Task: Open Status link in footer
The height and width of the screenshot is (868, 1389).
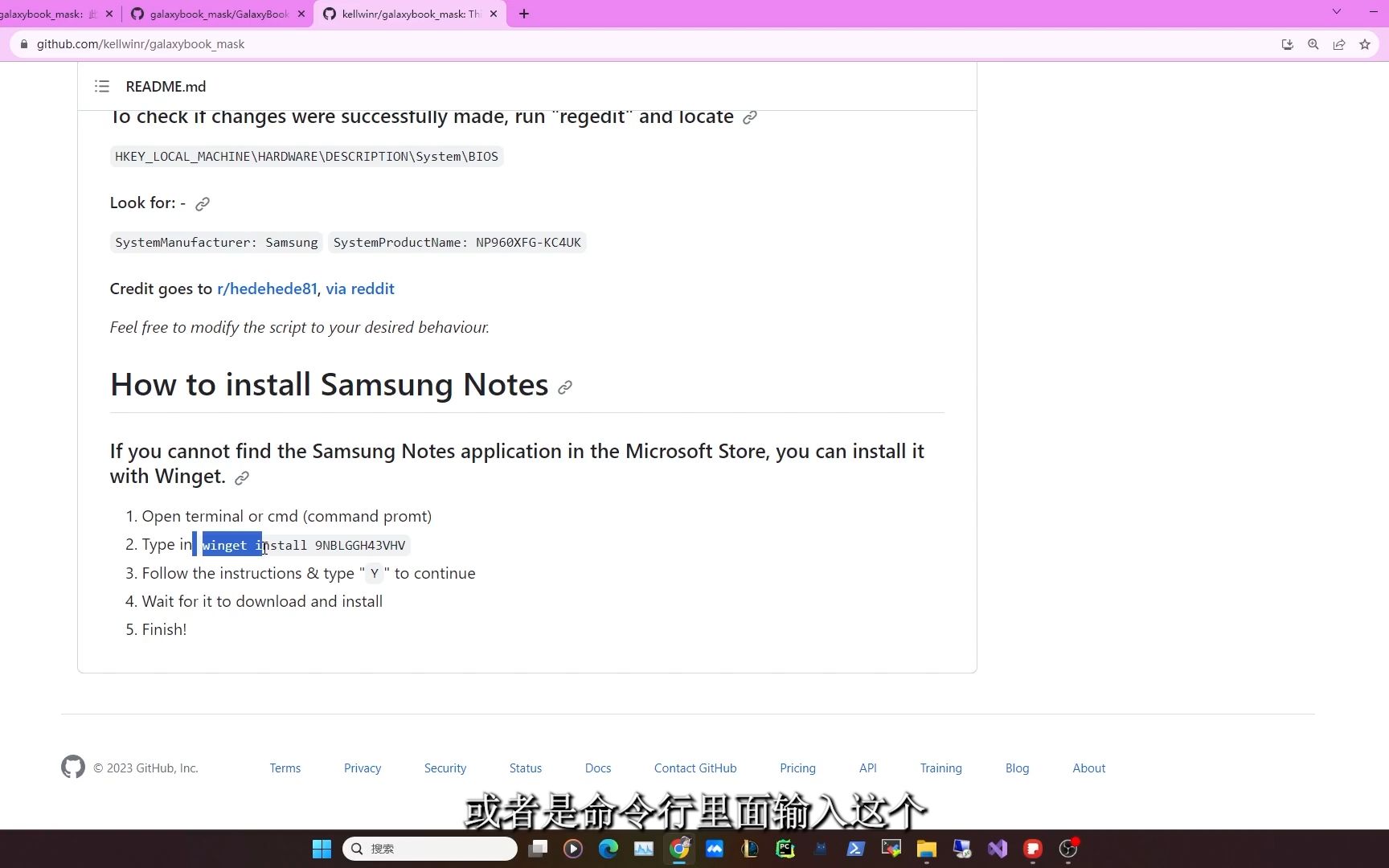Action: [526, 768]
